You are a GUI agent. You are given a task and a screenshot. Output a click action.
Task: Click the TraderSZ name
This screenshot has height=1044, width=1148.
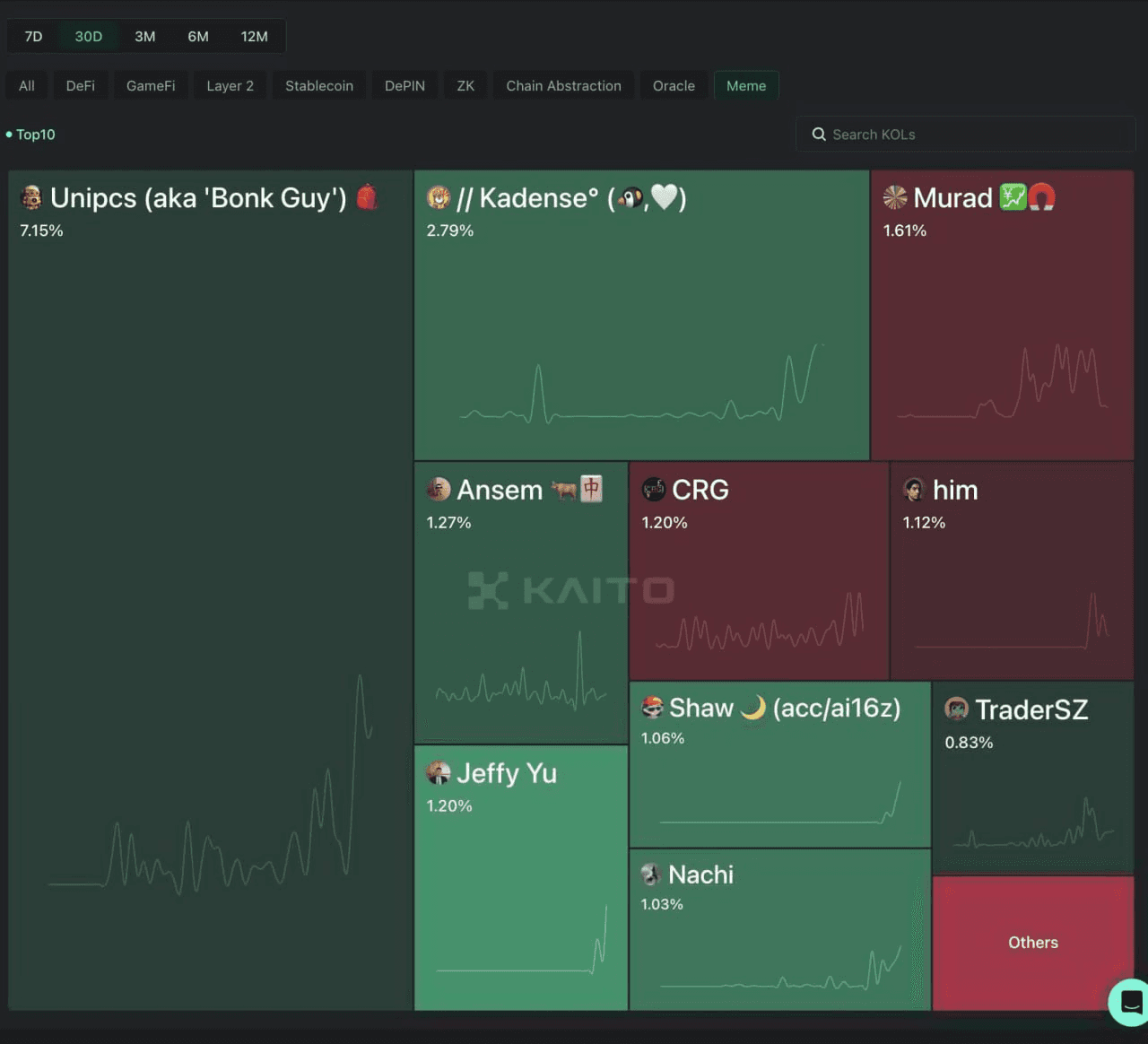click(x=1031, y=709)
